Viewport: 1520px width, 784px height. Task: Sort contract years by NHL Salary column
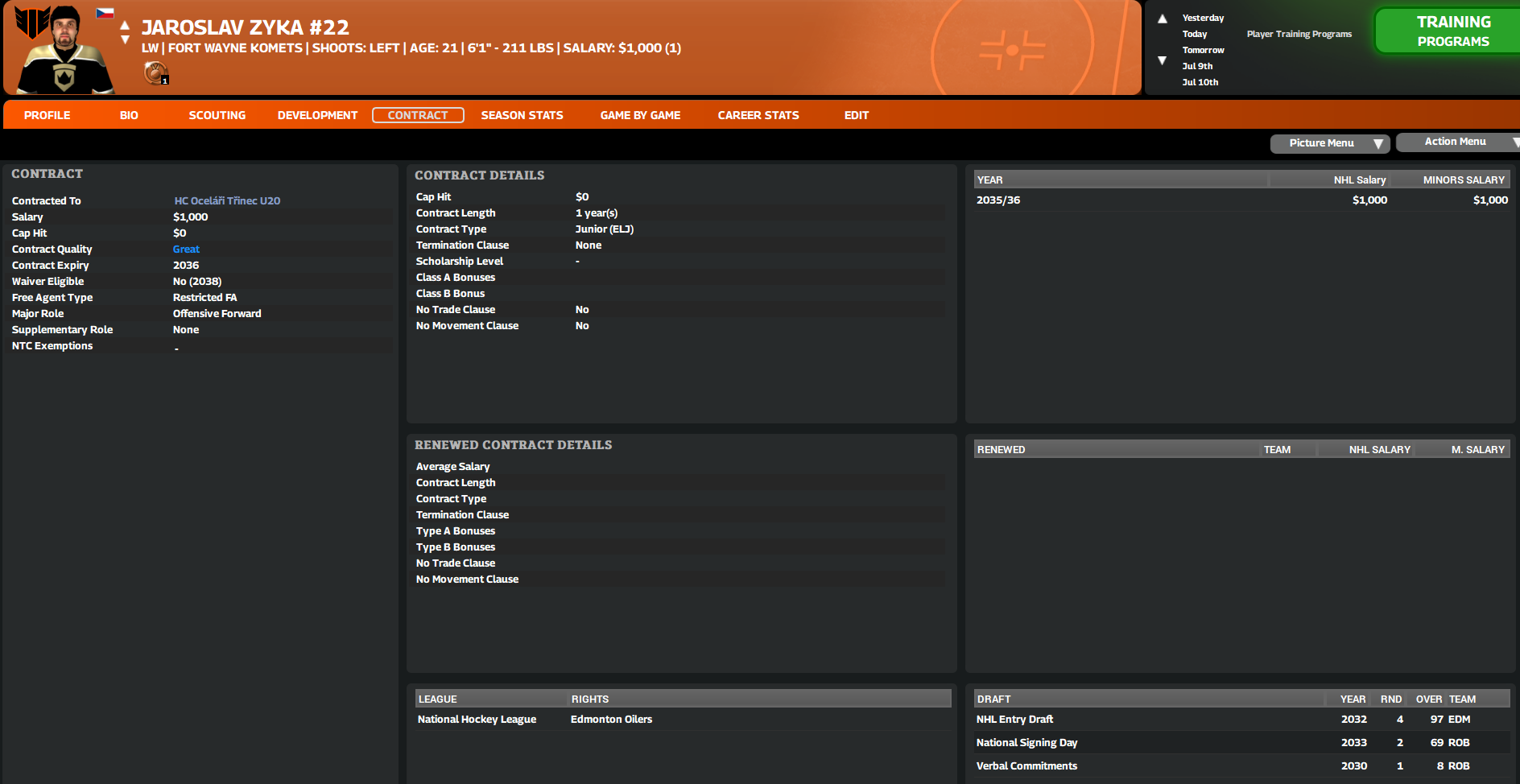(1359, 179)
